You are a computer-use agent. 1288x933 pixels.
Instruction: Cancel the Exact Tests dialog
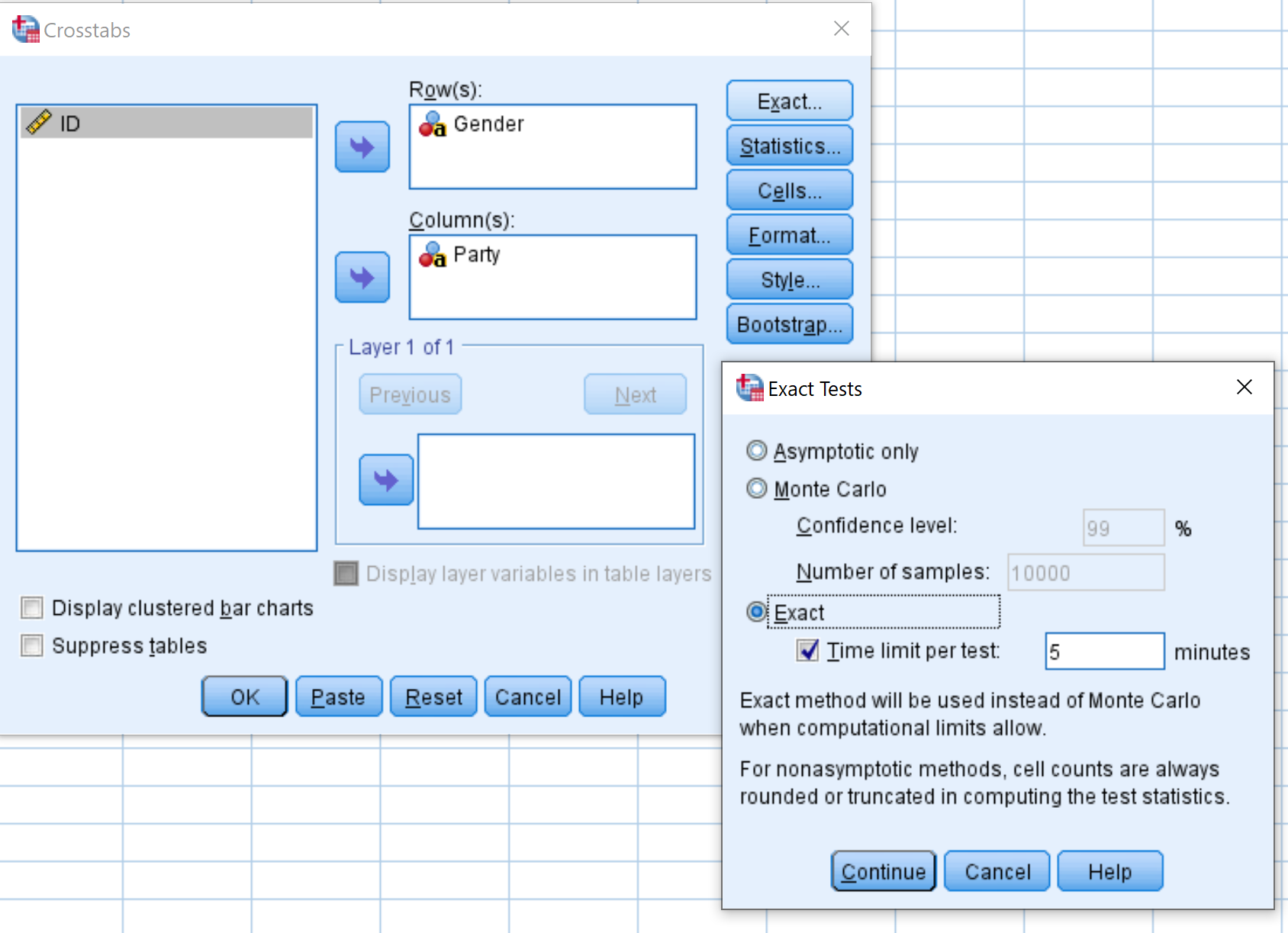coord(997,871)
